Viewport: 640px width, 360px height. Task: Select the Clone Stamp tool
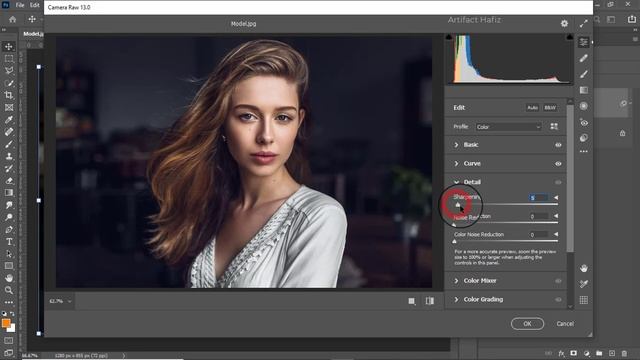(x=9, y=156)
